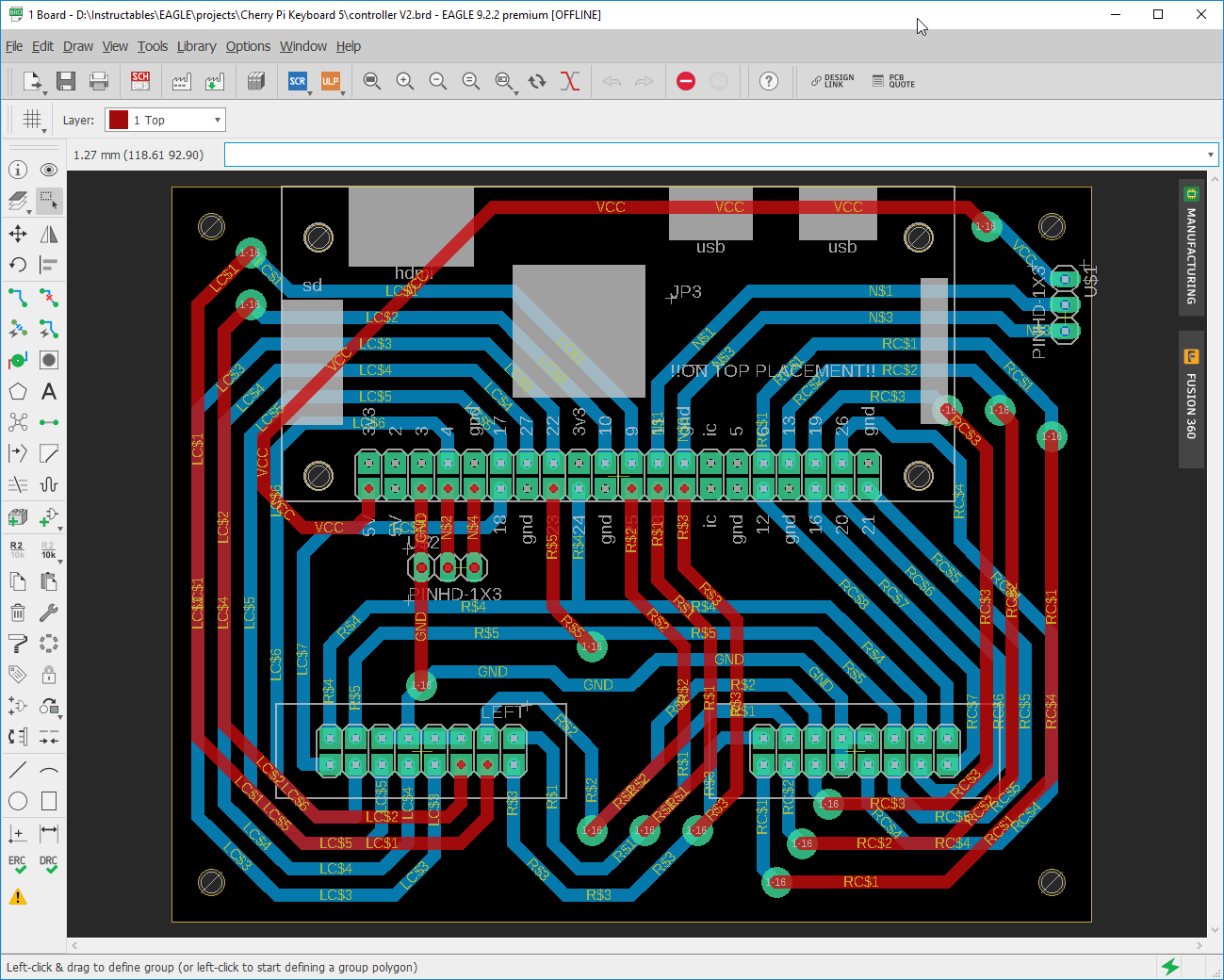
Task: Select the Meander tool
Action: tap(49, 484)
